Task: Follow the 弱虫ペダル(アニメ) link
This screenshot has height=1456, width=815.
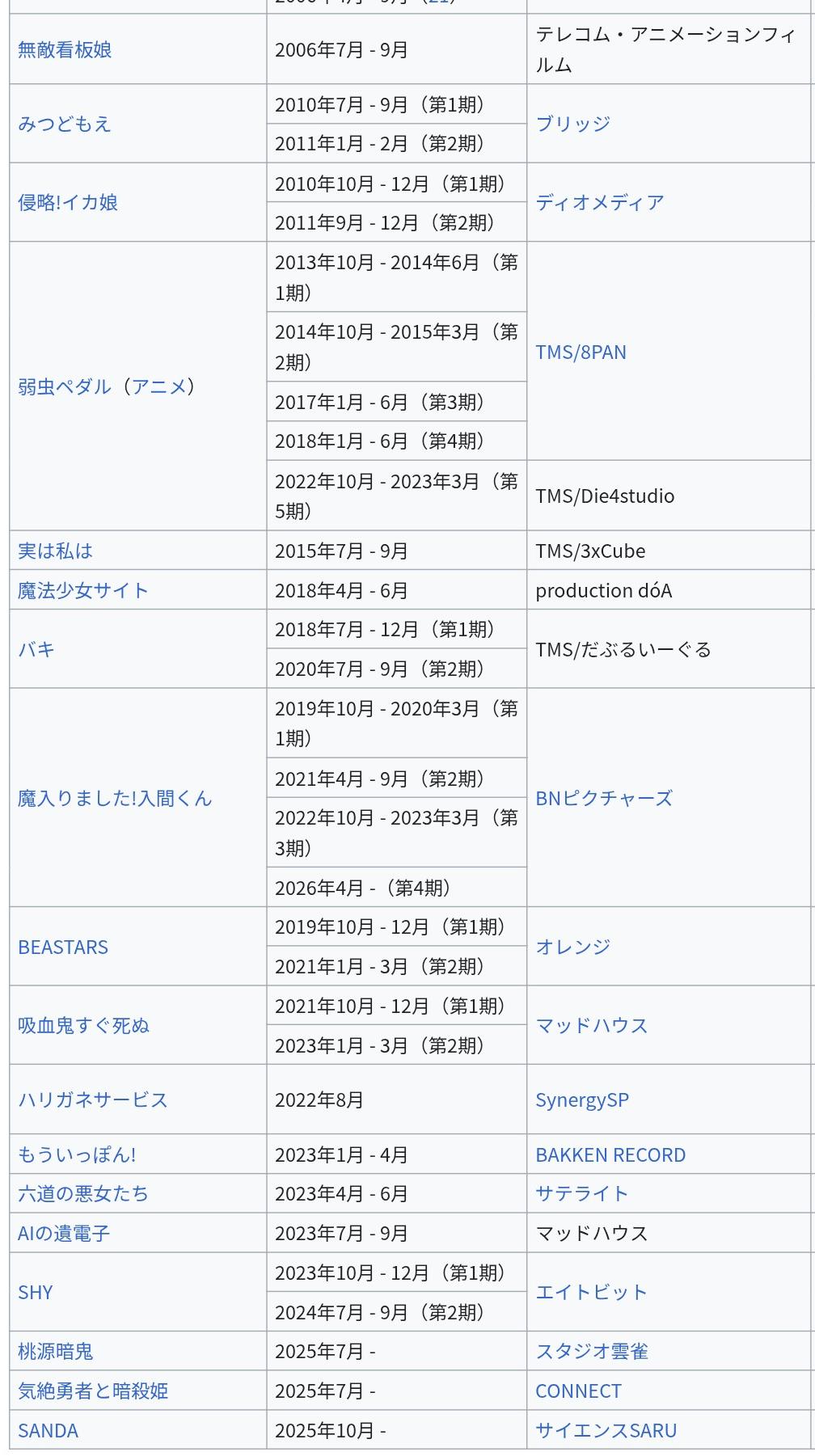Action: 106,387
